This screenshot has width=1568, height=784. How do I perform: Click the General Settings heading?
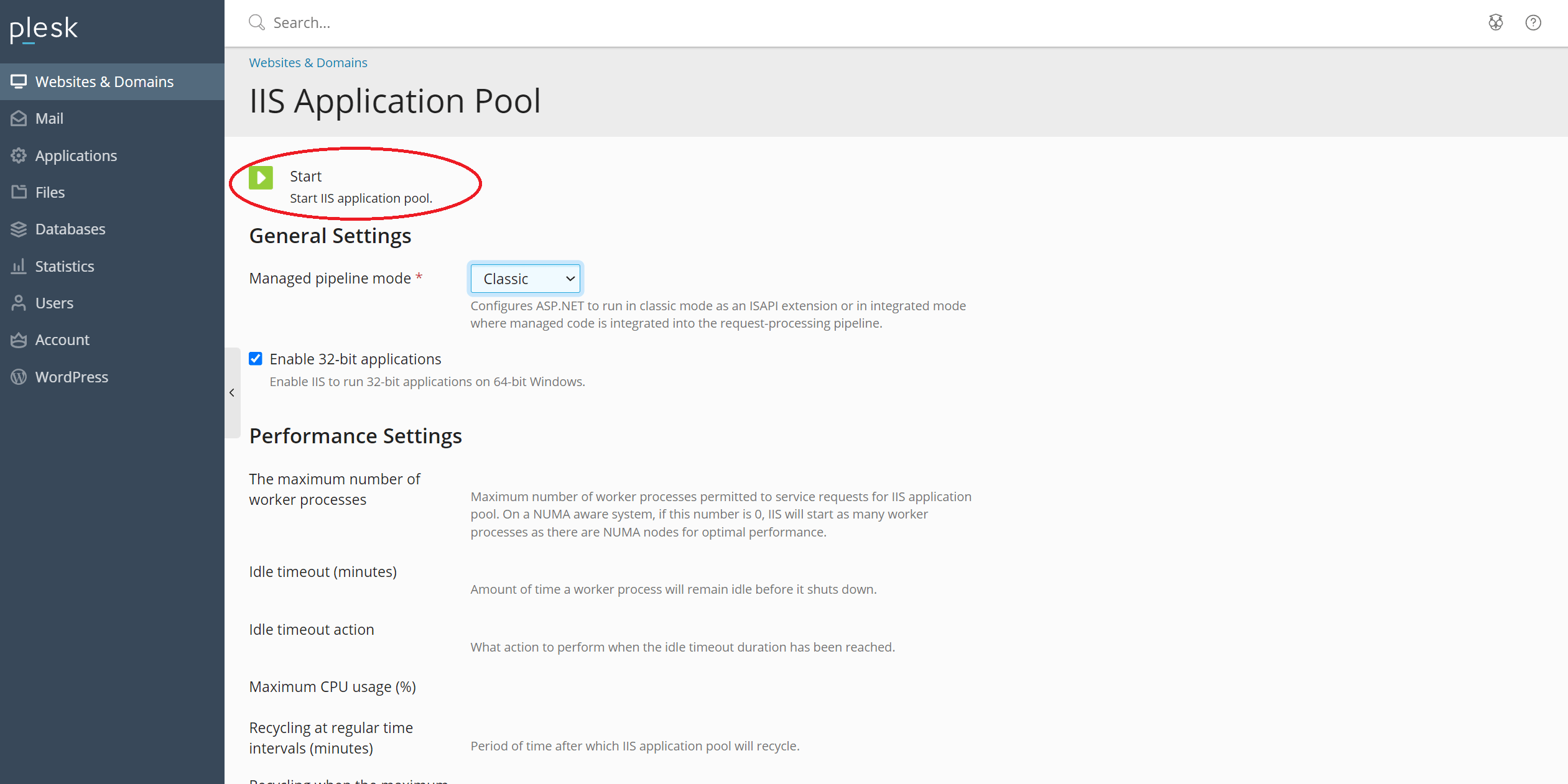point(330,236)
